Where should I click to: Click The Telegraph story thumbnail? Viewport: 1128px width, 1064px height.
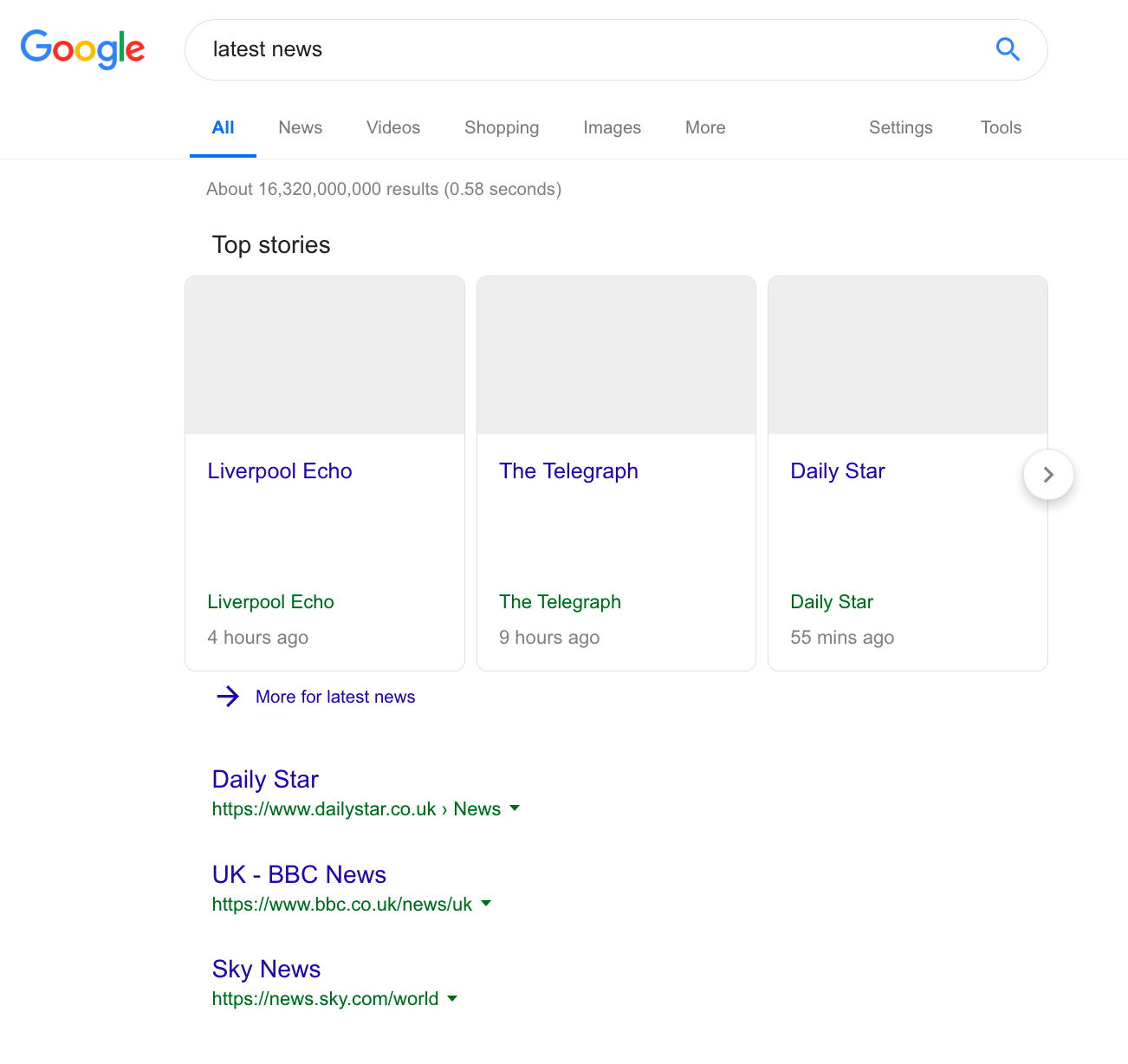[x=616, y=355]
